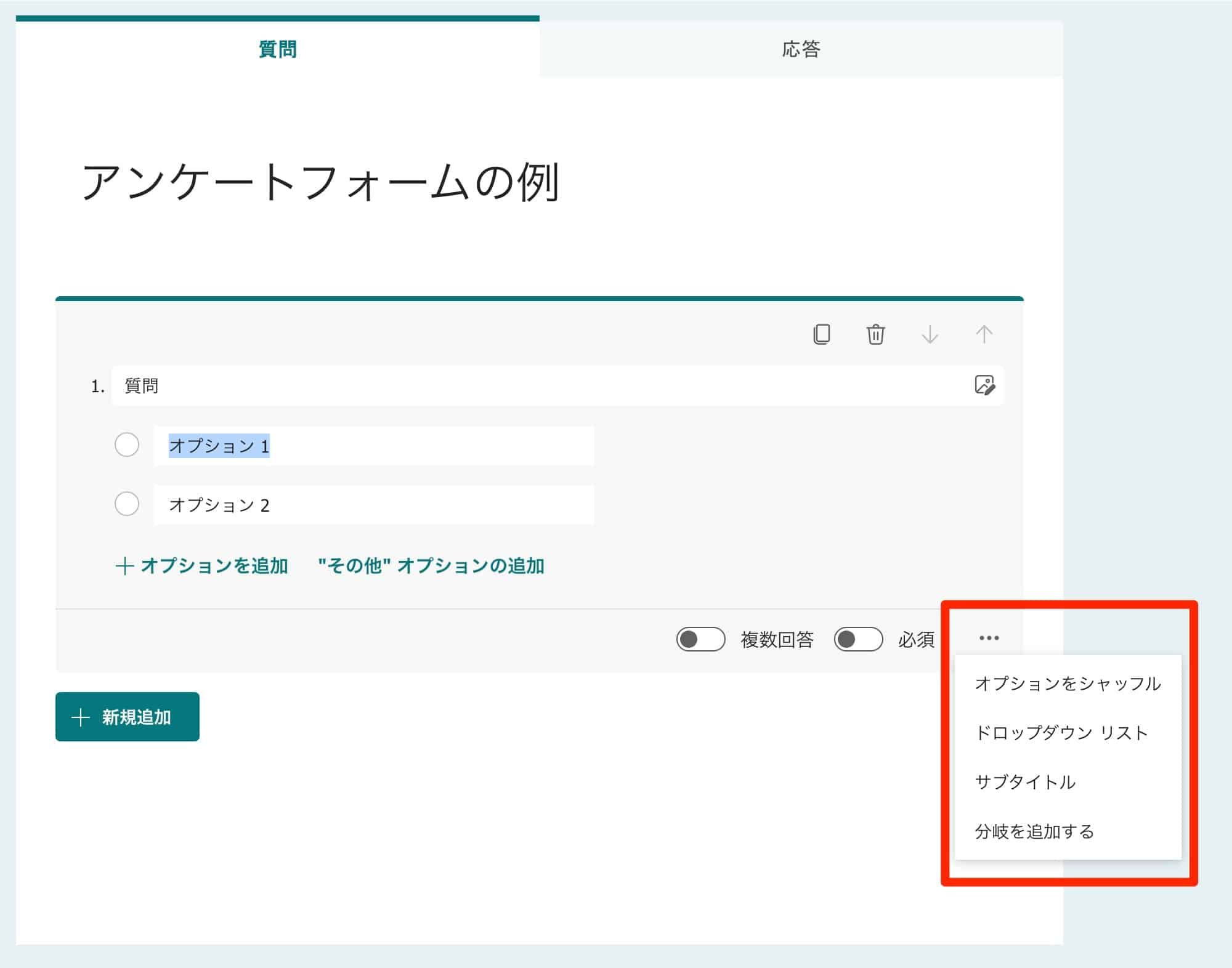Open the question's more options (...) menu
This screenshot has width=1232, height=968.
(989, 638)
